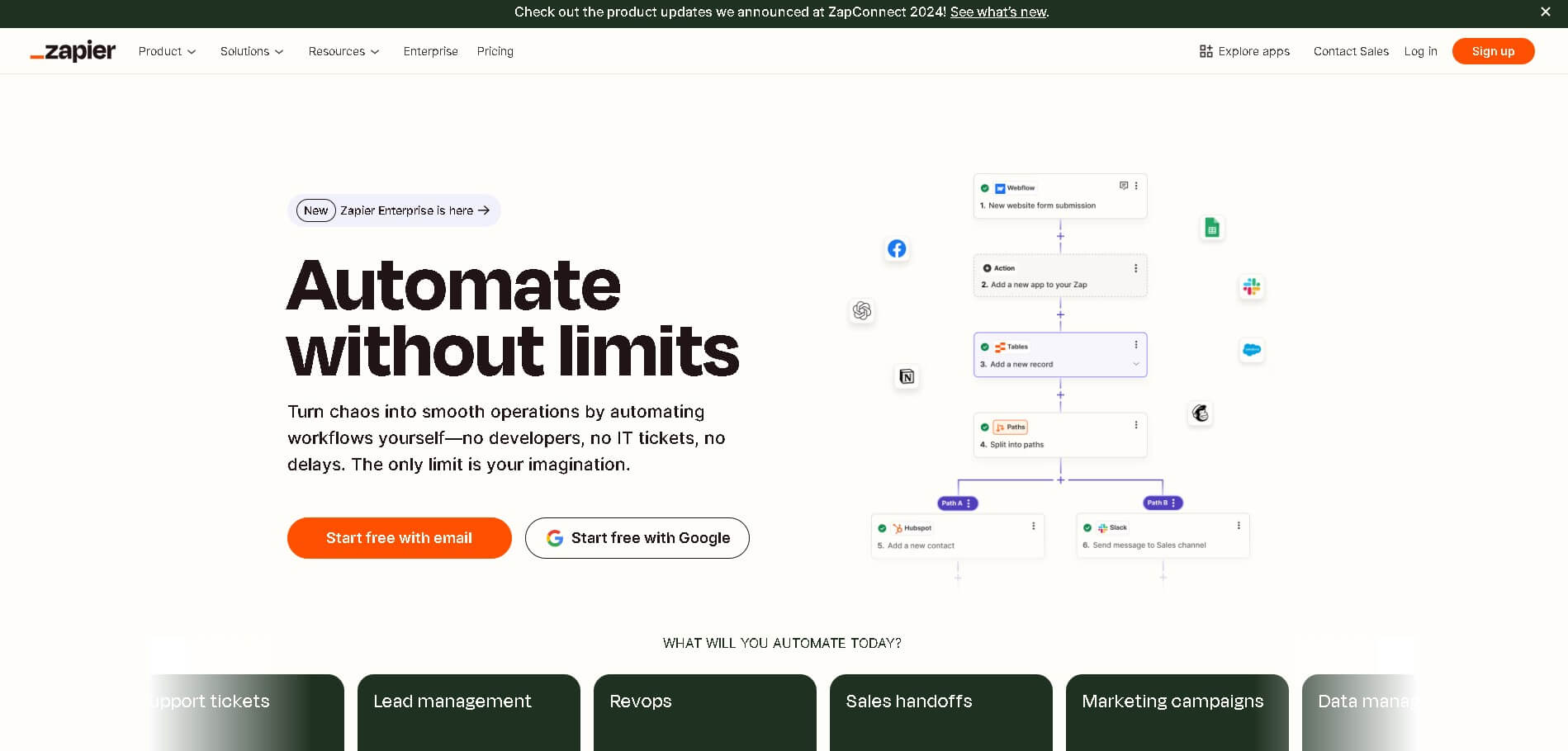Select the Send message to Sales channel step
This screenshot has width=1568, height=751.
click(1163, 536)
